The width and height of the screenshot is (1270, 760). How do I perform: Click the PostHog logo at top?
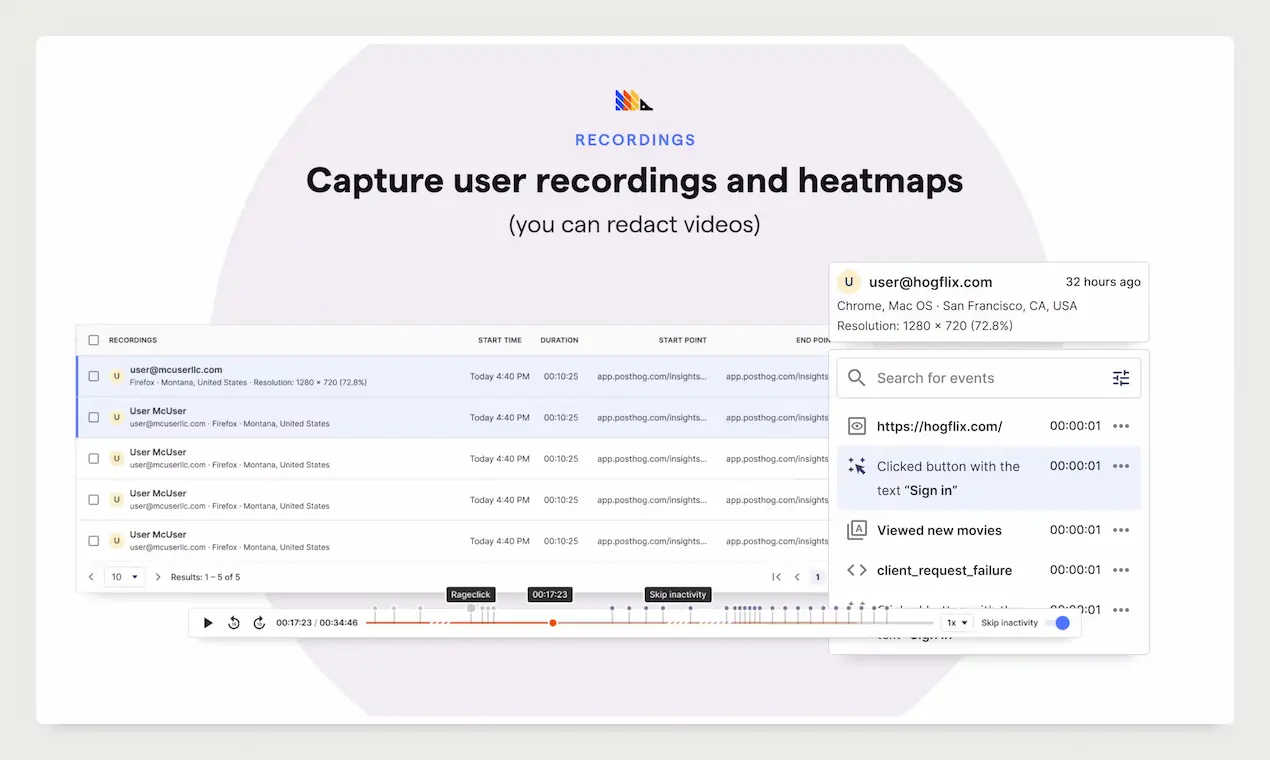coord(634,100)
